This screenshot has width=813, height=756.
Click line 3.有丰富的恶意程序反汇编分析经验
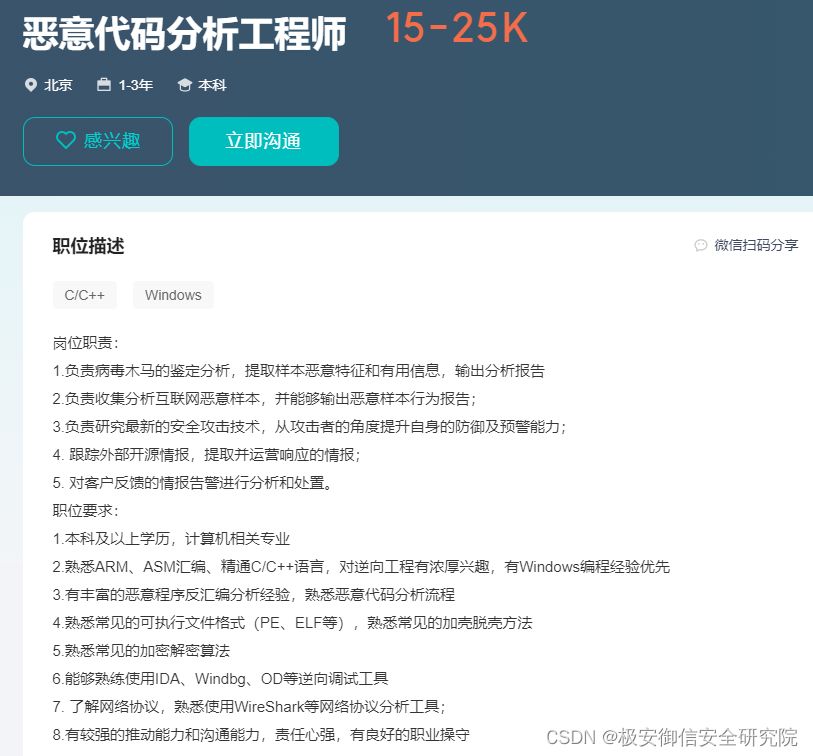[254, 595]
